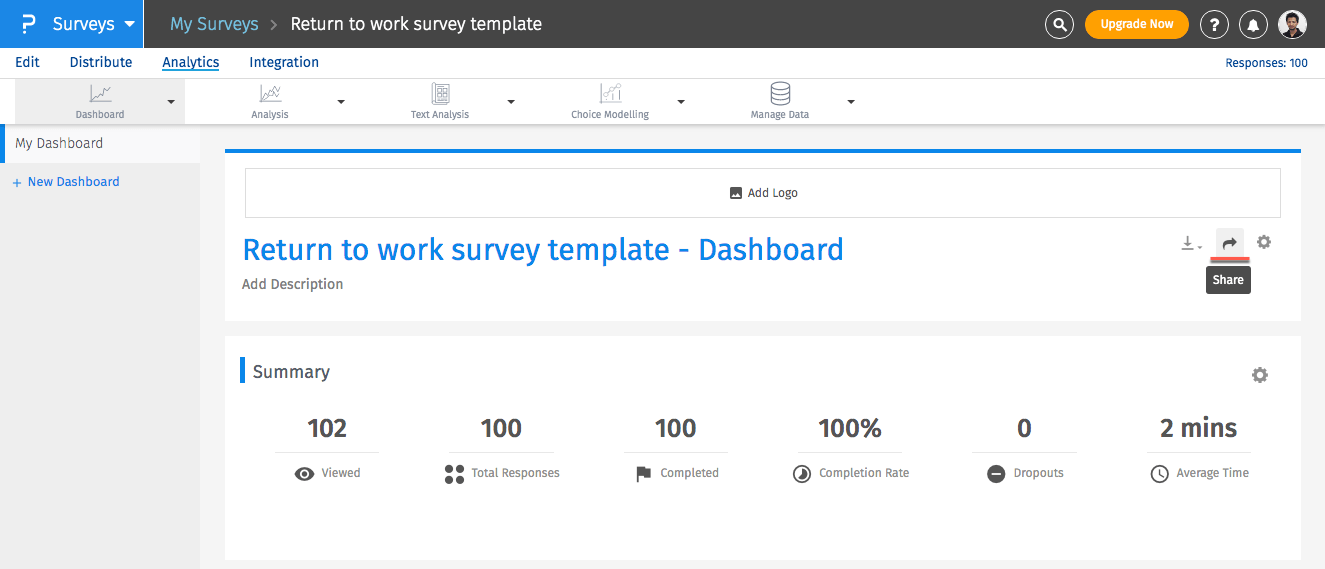Expand the Analysis dropdown arrow

tap(341, 102)
